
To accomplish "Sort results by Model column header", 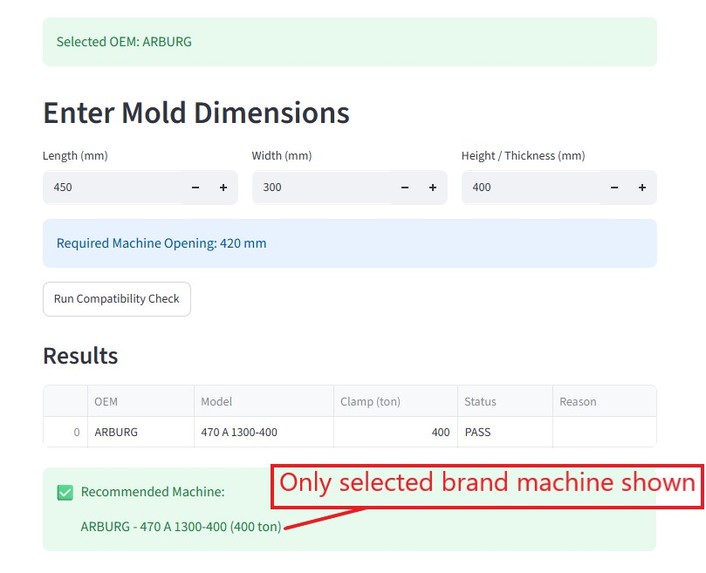I will point(264,402).
